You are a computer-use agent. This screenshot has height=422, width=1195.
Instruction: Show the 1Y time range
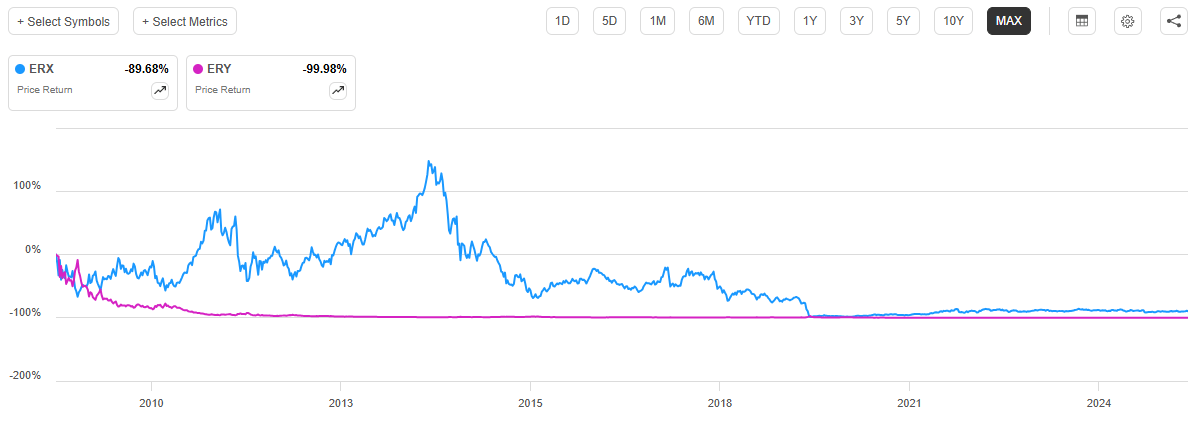click(810, 21)
